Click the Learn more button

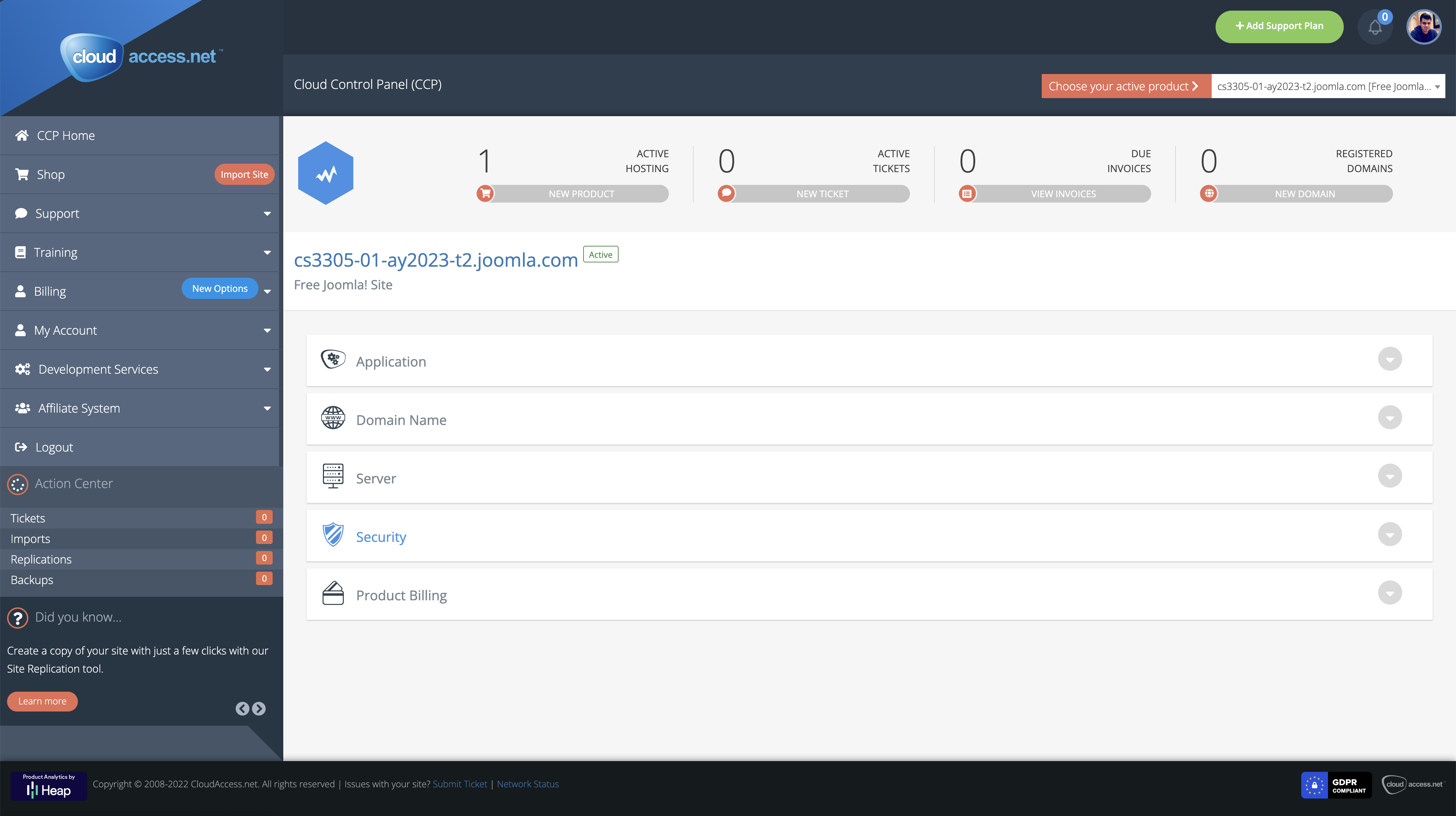[x=42, y=701]
